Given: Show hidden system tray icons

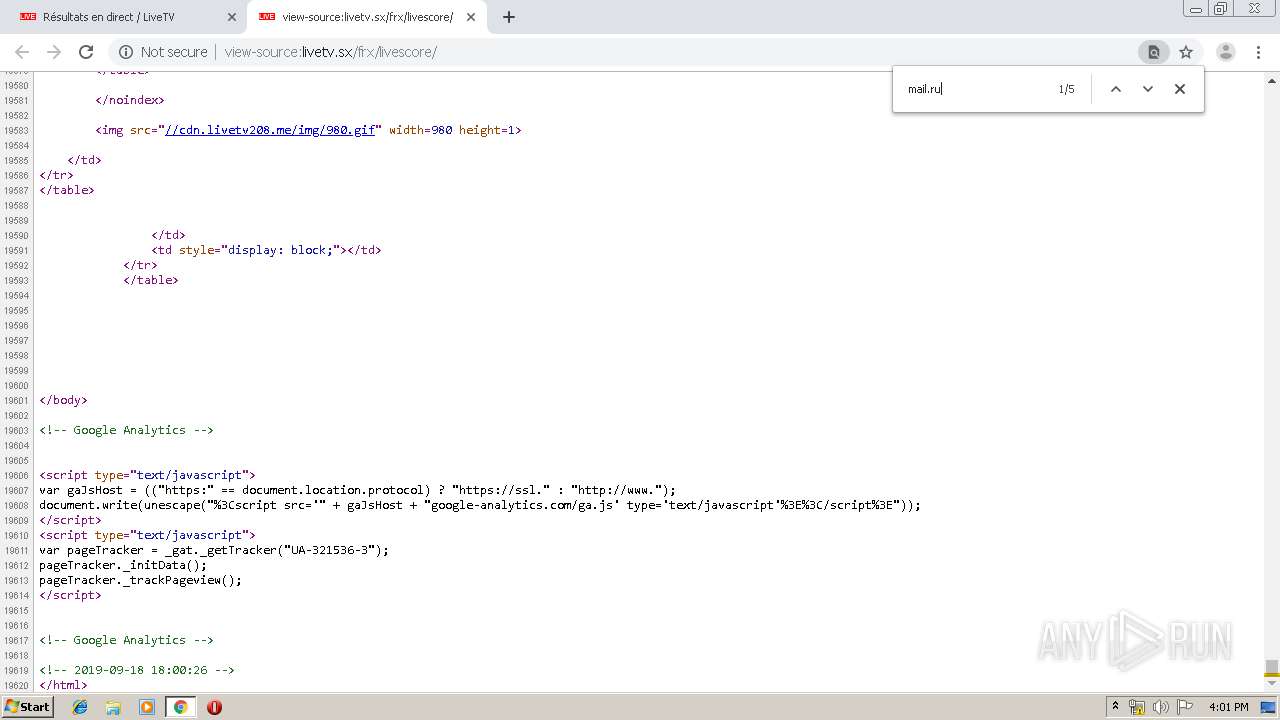Looking at the screenshot, I should click(x=1115, y=707).
